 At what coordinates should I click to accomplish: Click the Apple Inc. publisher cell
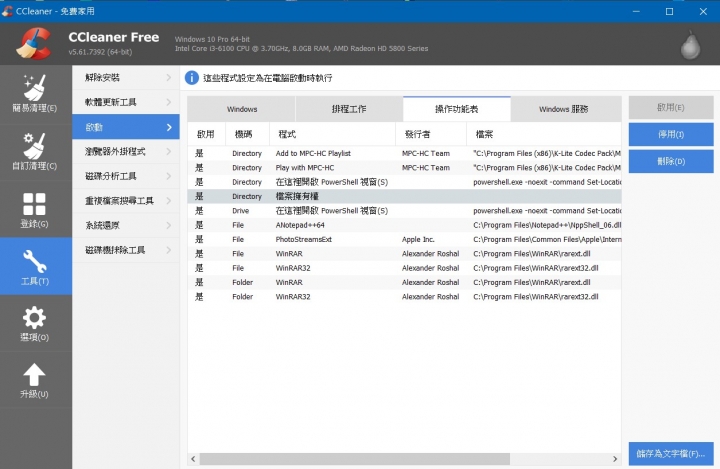pos(418,239)
